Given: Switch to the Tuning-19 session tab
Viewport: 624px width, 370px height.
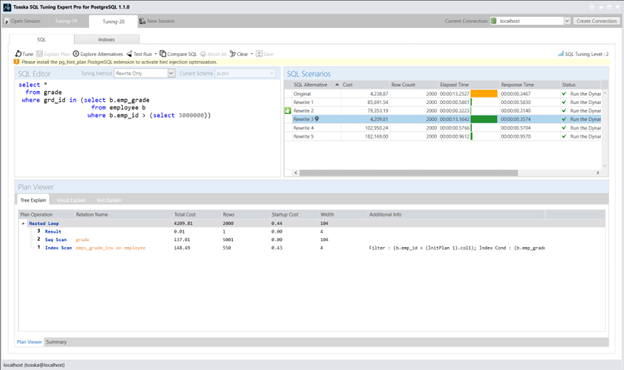Looking at the screenshot, I should click(66, 21).
